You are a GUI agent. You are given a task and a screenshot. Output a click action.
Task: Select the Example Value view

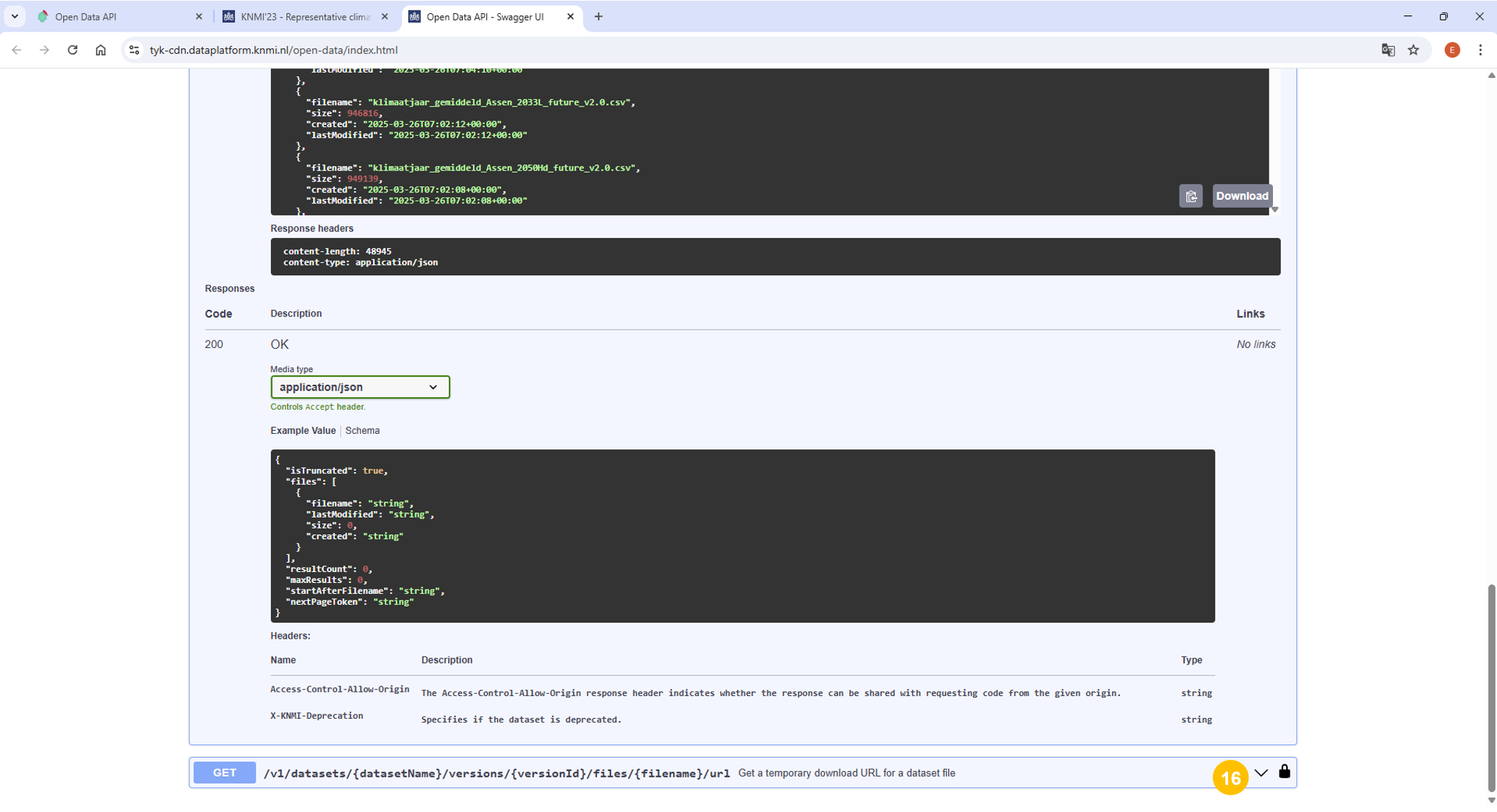(303, 431)
